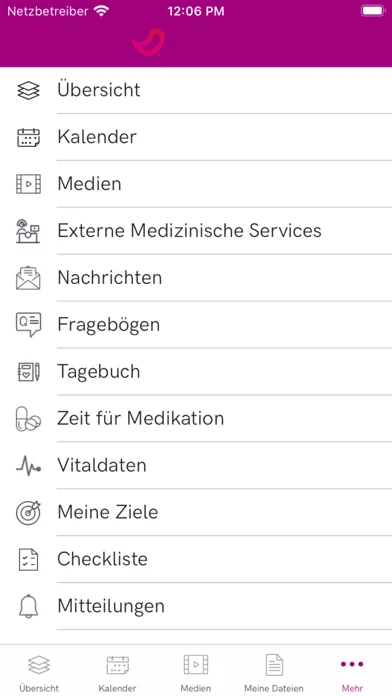The image size is (392, 696).
Task: Tap the heartbeat pulse icon beside Vitaldaten
Action: [28, 466]
